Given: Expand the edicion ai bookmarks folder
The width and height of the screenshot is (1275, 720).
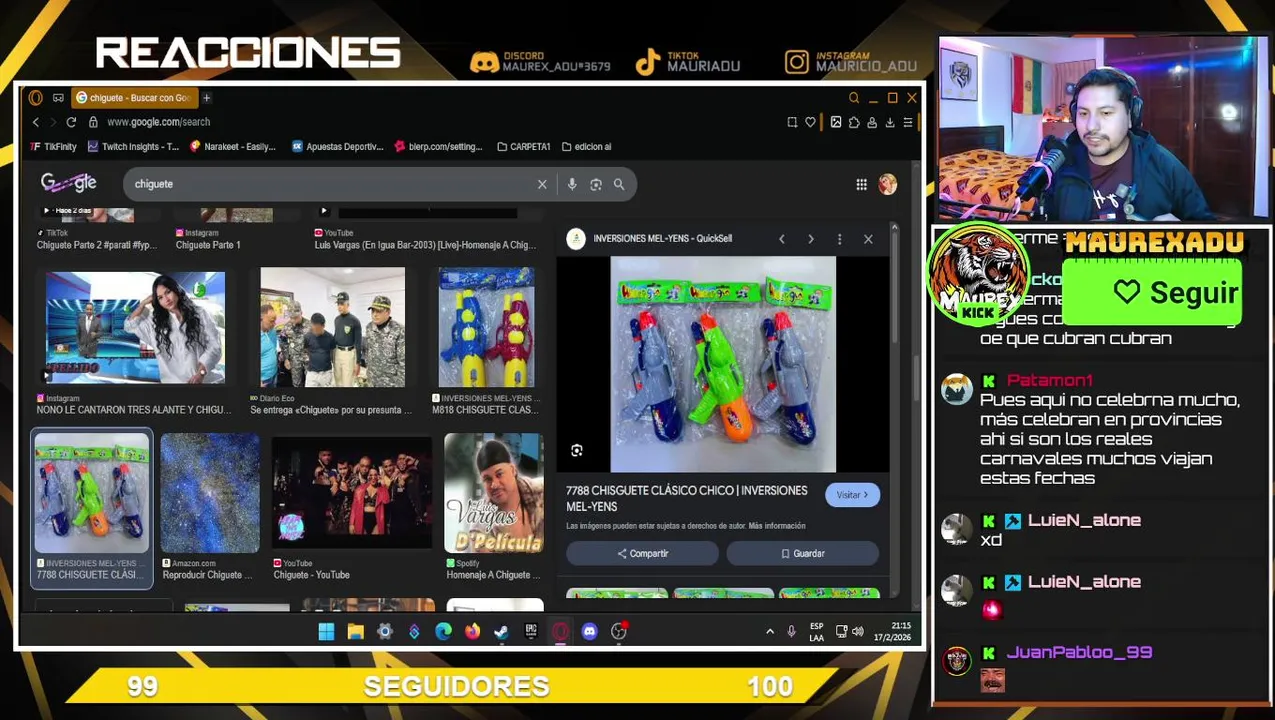Looking at the screenshot, I should tap(586, 147).
